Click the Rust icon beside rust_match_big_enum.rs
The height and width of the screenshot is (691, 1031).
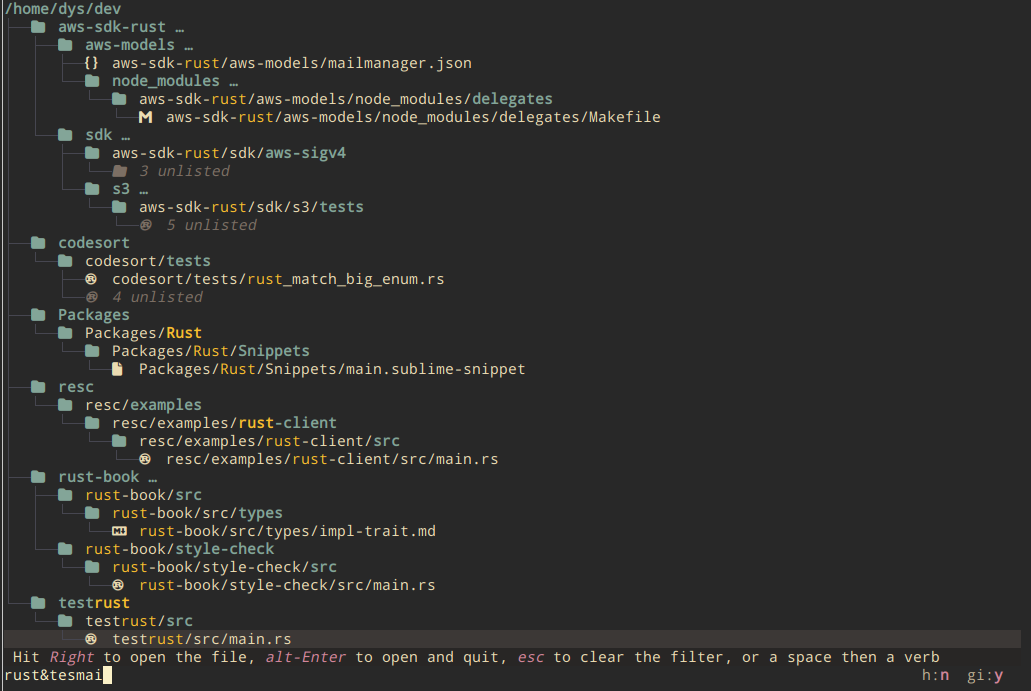(x=92, y=279)
